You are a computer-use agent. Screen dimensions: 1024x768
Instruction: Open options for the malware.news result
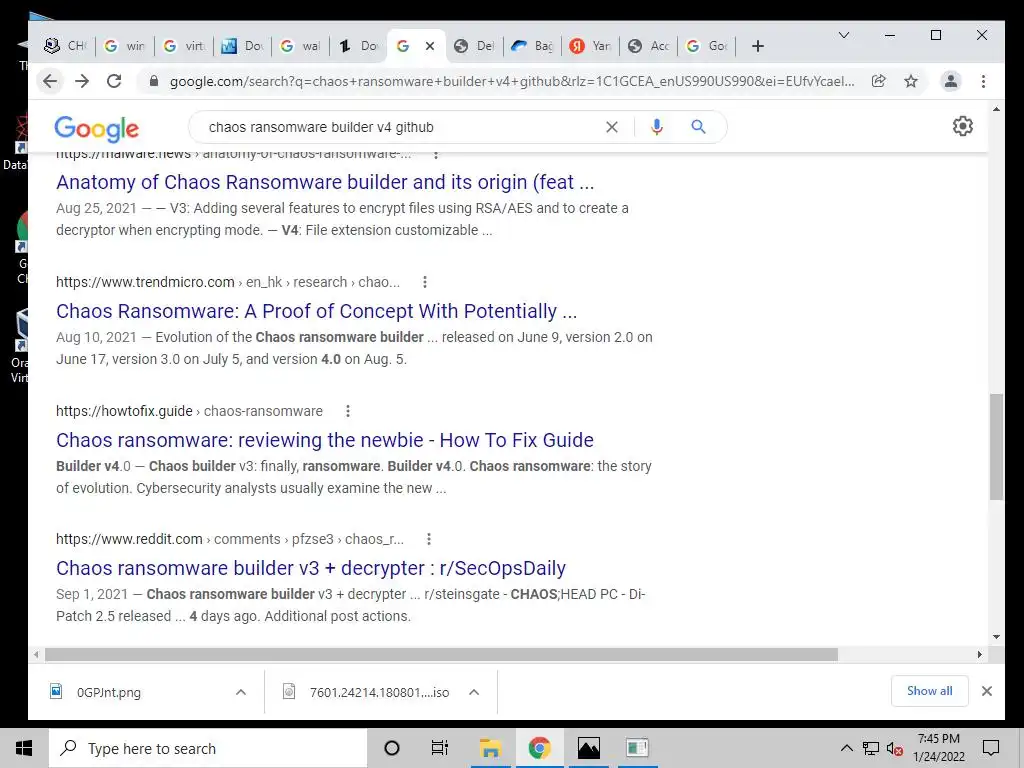(x=436, y=155)
